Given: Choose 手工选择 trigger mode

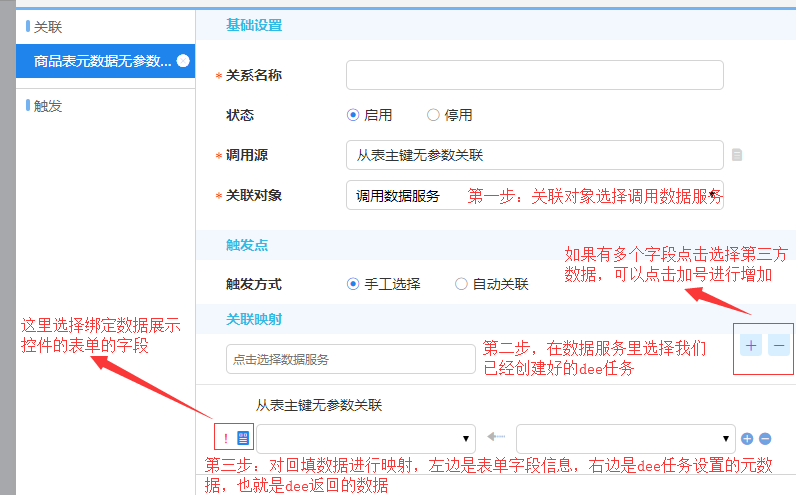Looking at the screenshot, I should pyautogui.click(x=353, y=284).
